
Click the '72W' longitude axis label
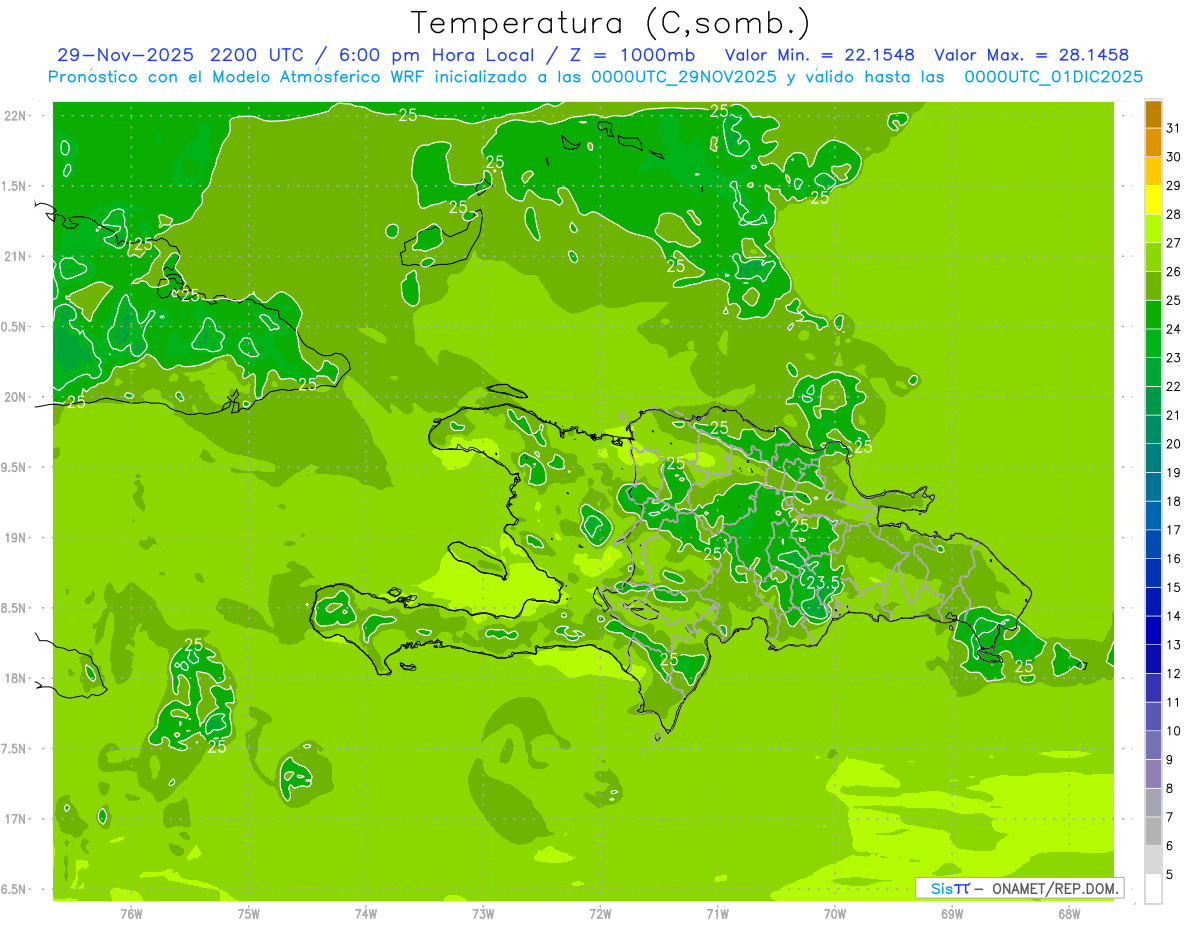(600, 913)
